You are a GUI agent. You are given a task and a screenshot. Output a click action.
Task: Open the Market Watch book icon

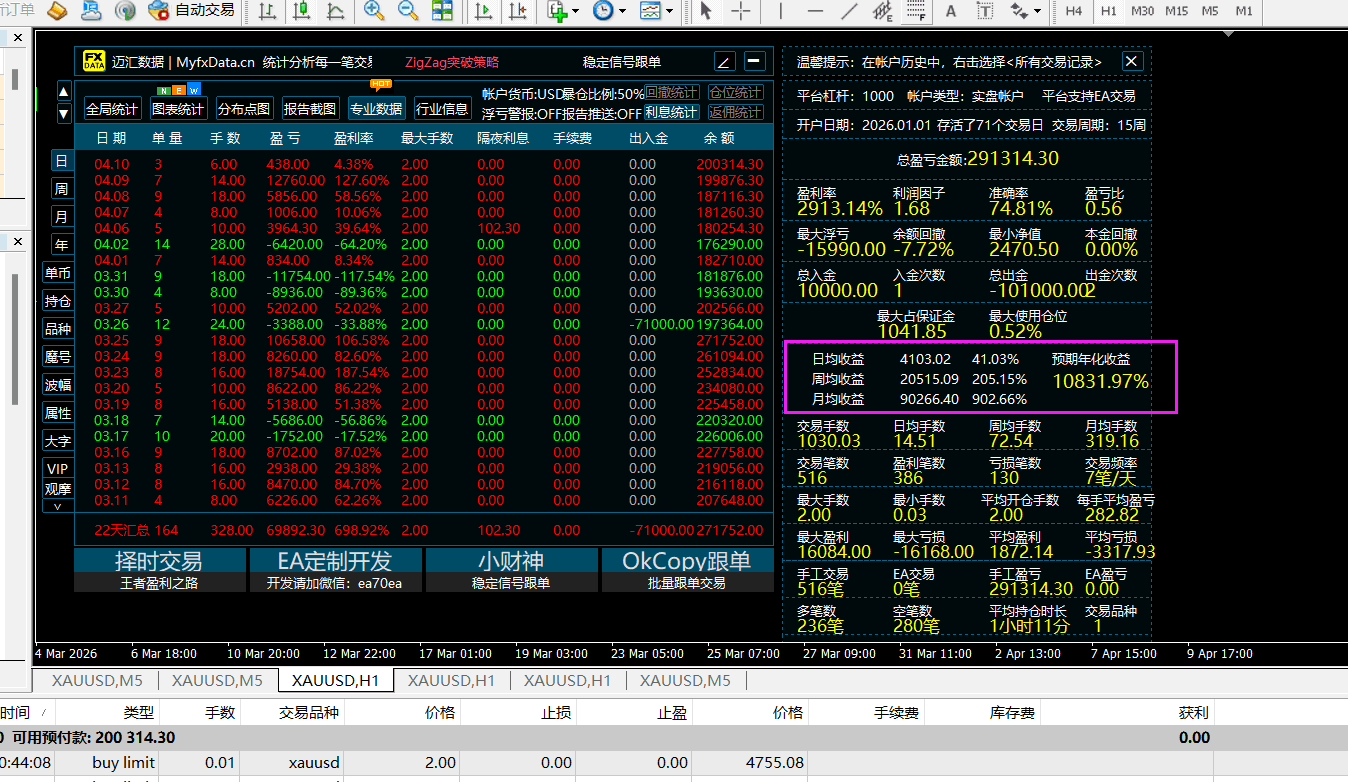tap(57, 11)
